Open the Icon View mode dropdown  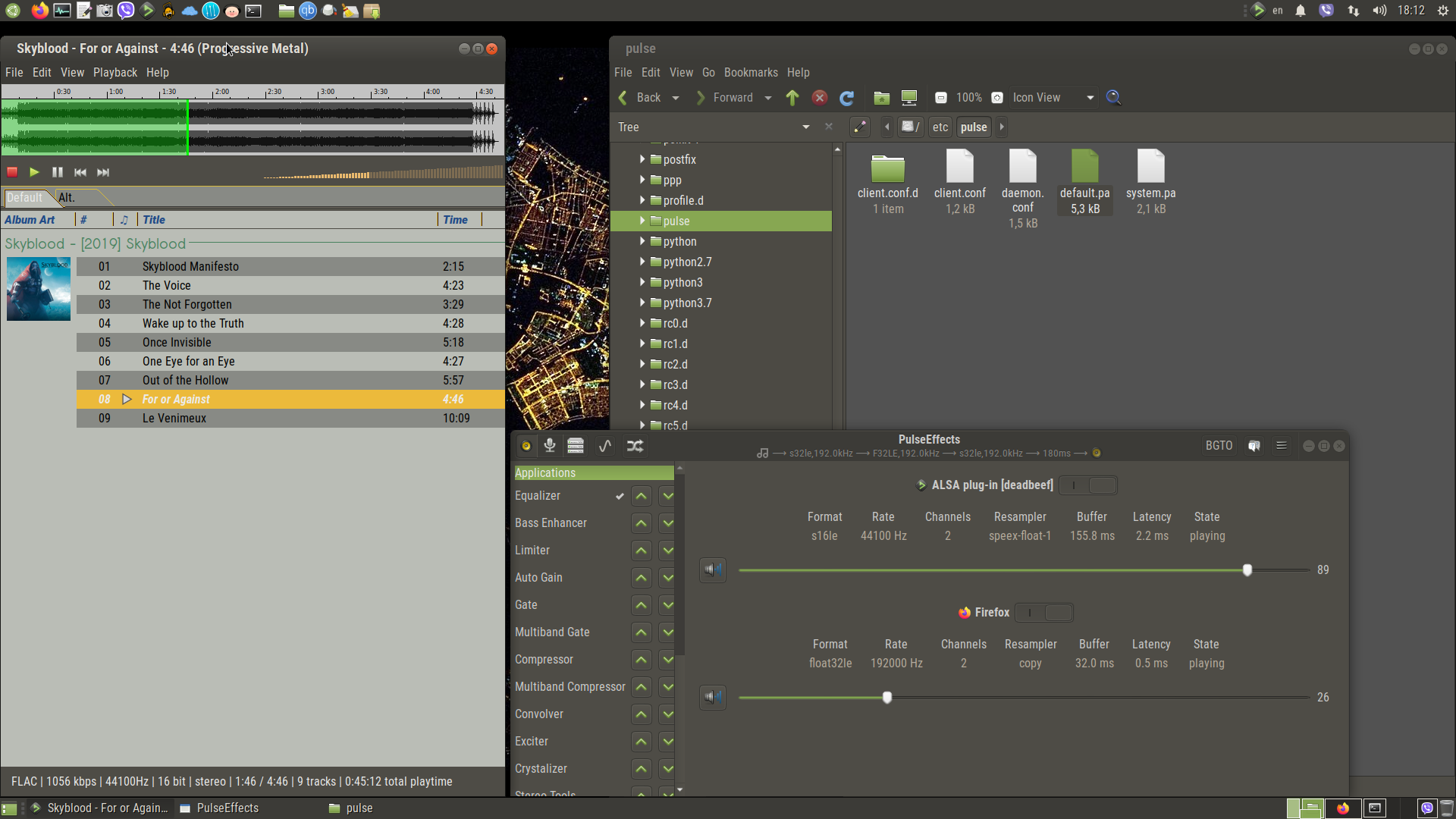pyautogui.click(x=1053, y=98)
